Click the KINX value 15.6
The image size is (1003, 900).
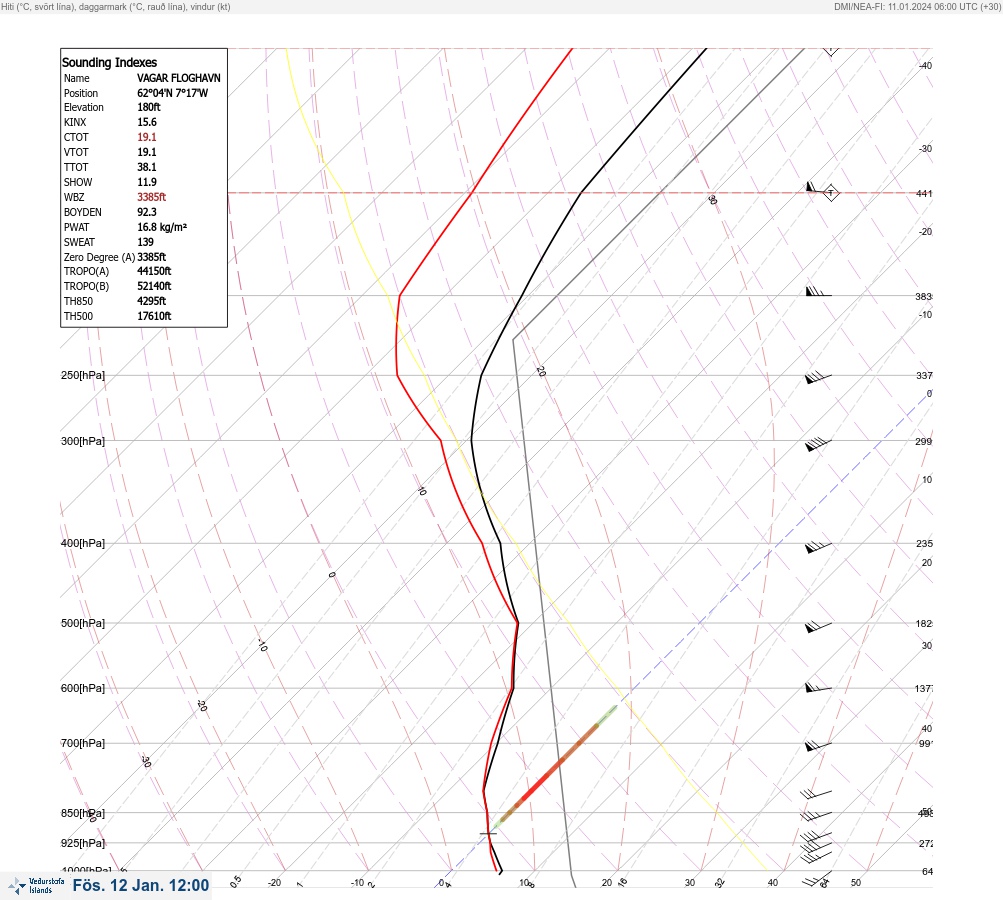click(x=147, y=122)
